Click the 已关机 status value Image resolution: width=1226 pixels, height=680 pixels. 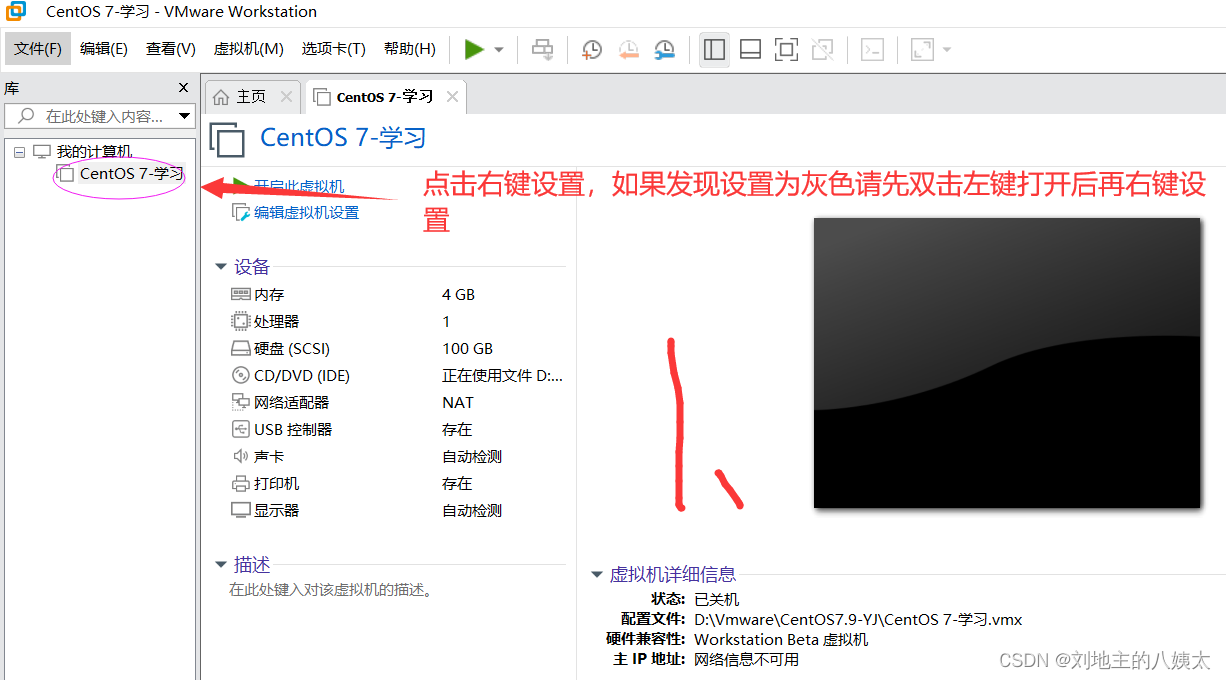[x=716, y=599]
